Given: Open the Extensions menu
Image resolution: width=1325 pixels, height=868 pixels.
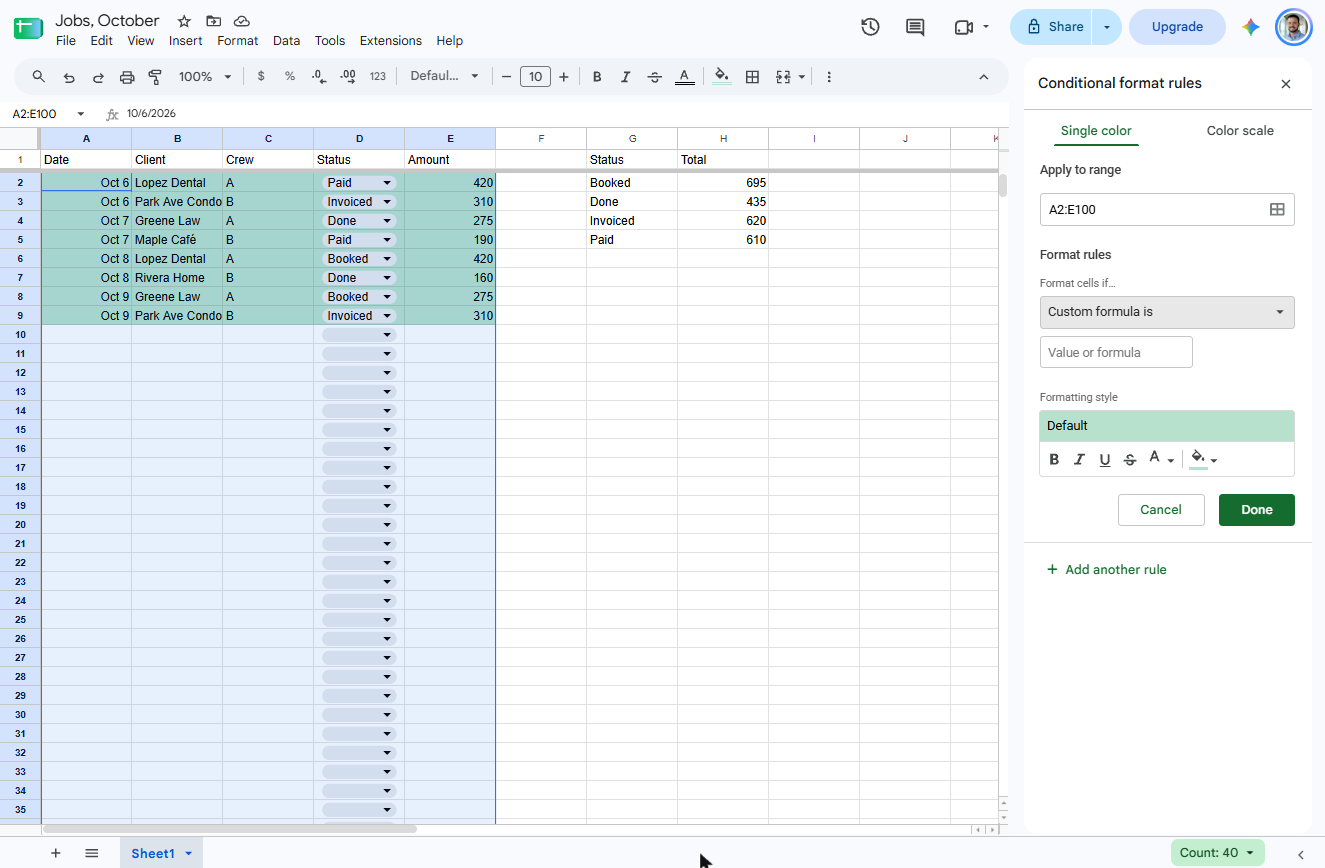Looking at the screenshot, I should 391,41.
